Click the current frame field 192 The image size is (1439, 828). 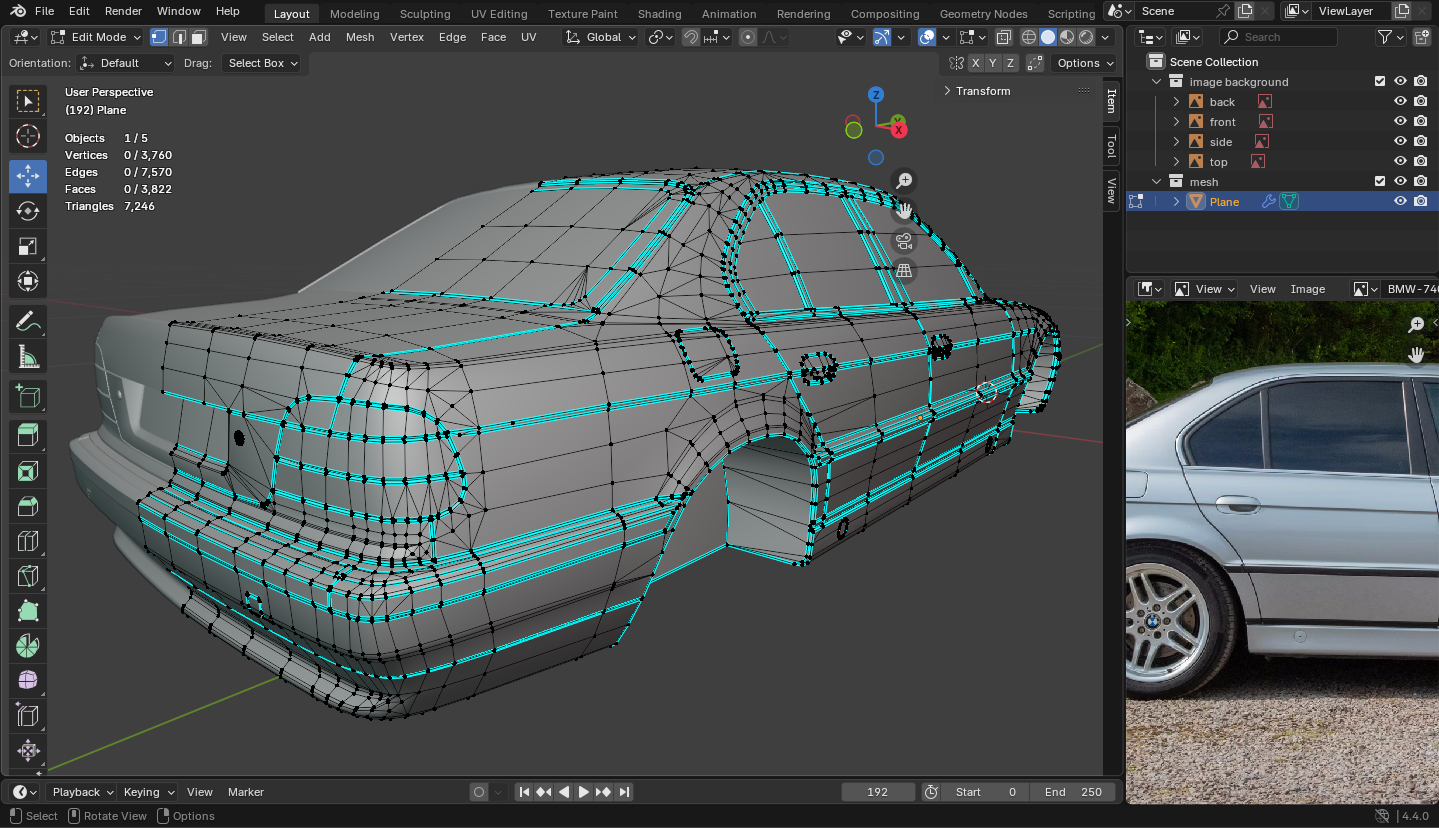click(877, 792)
